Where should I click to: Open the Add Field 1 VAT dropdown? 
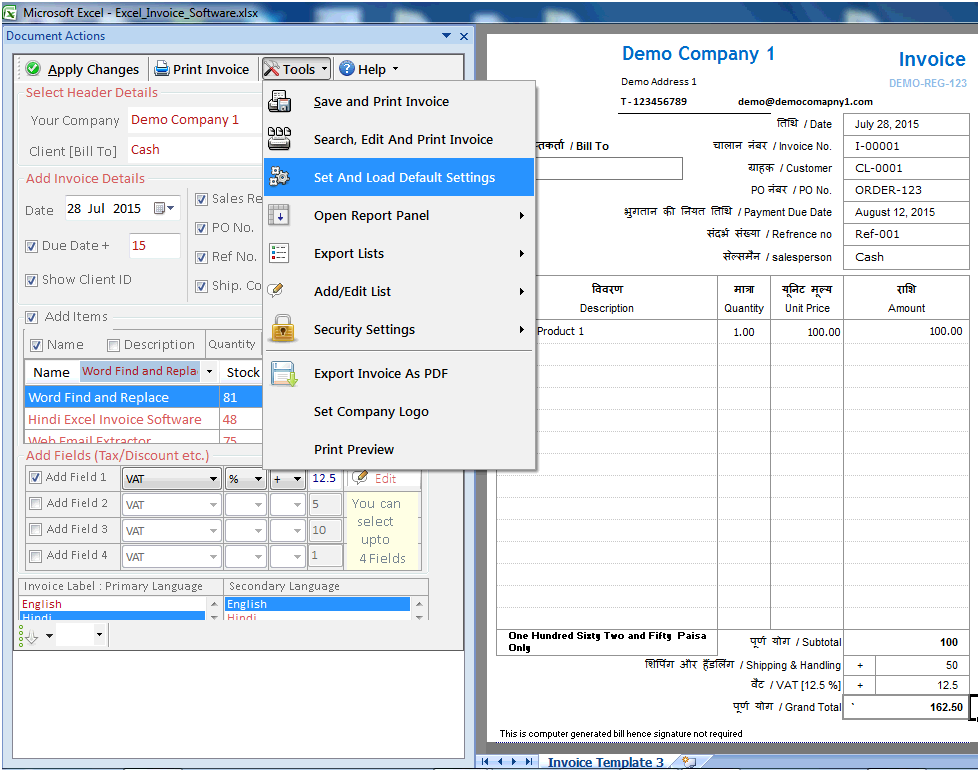tap(213, 479)
